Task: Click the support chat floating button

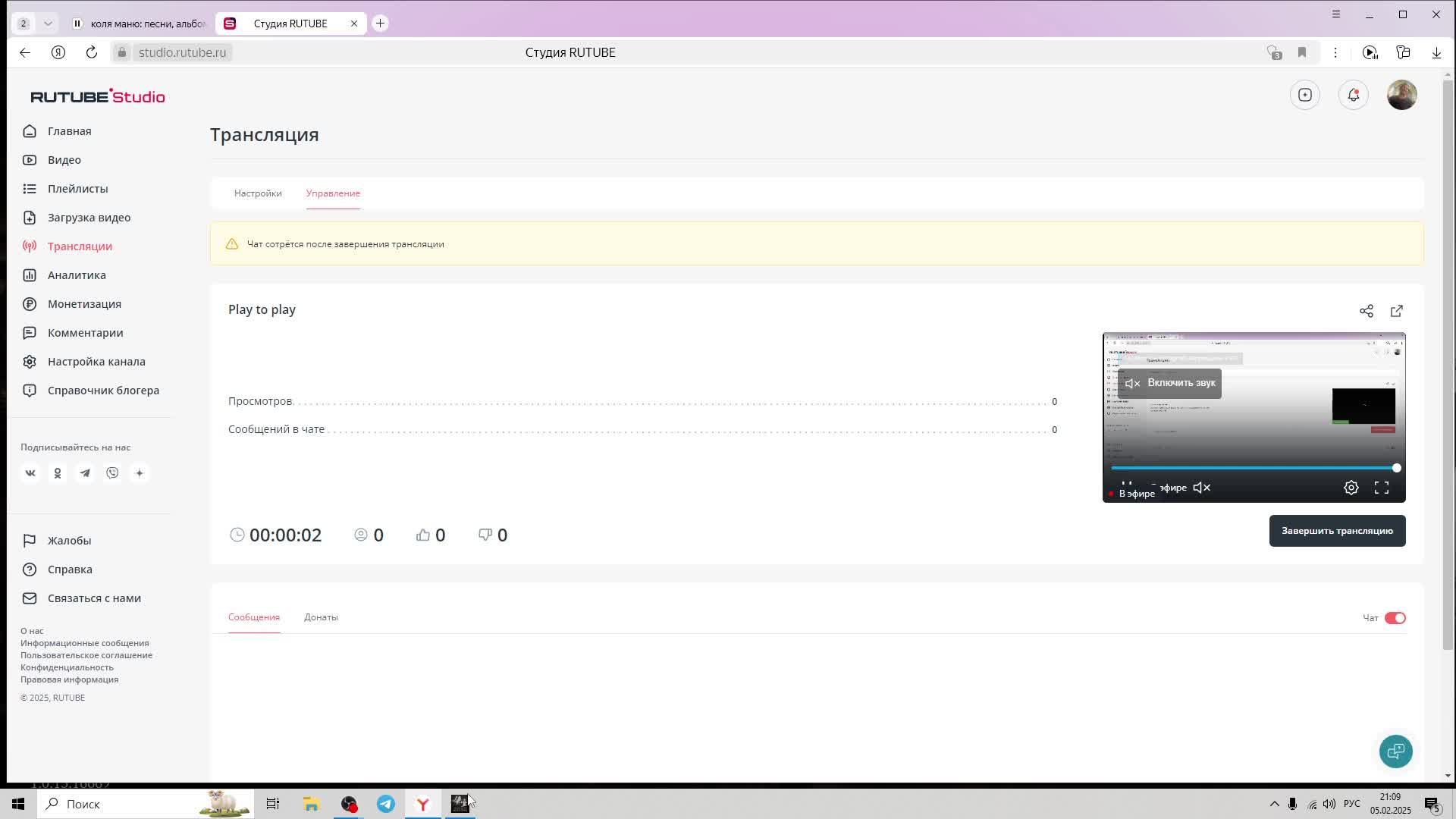Action: (x=1395, y=752)
